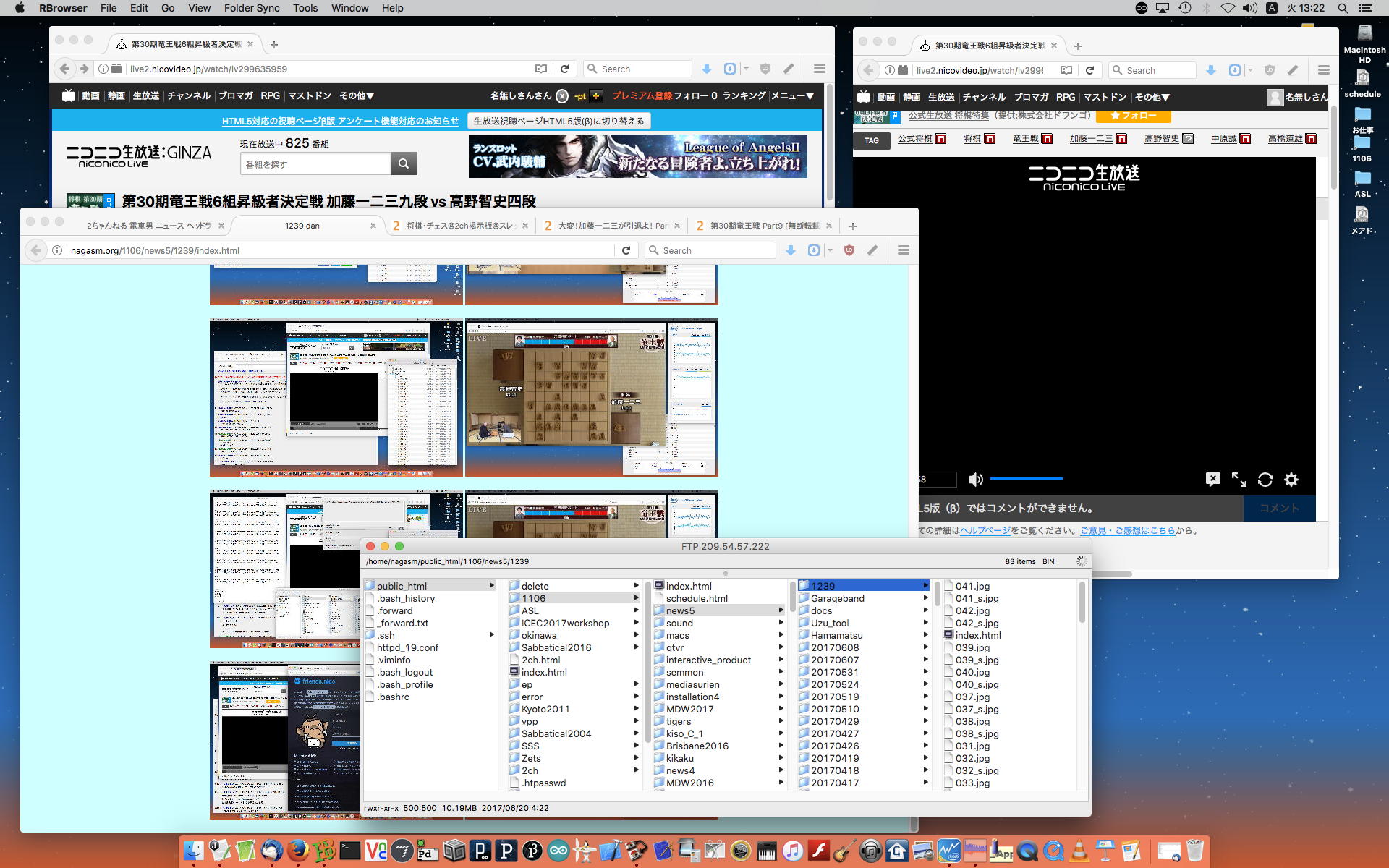Screen dimensions: 1389x868
Task: Click the Niconico search magnifier button
Action: point(404,163)
